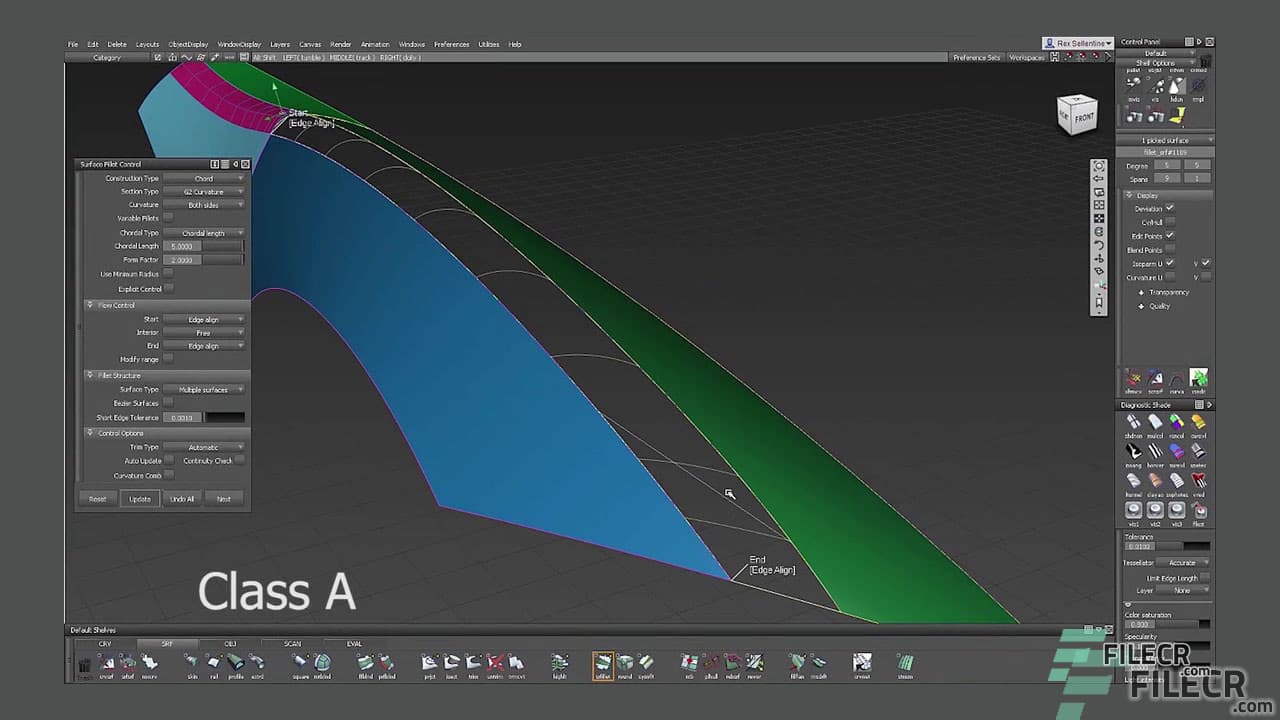
Task: Select the srffillet tool on the SRF shelf
Action: (x=603, y=663)
